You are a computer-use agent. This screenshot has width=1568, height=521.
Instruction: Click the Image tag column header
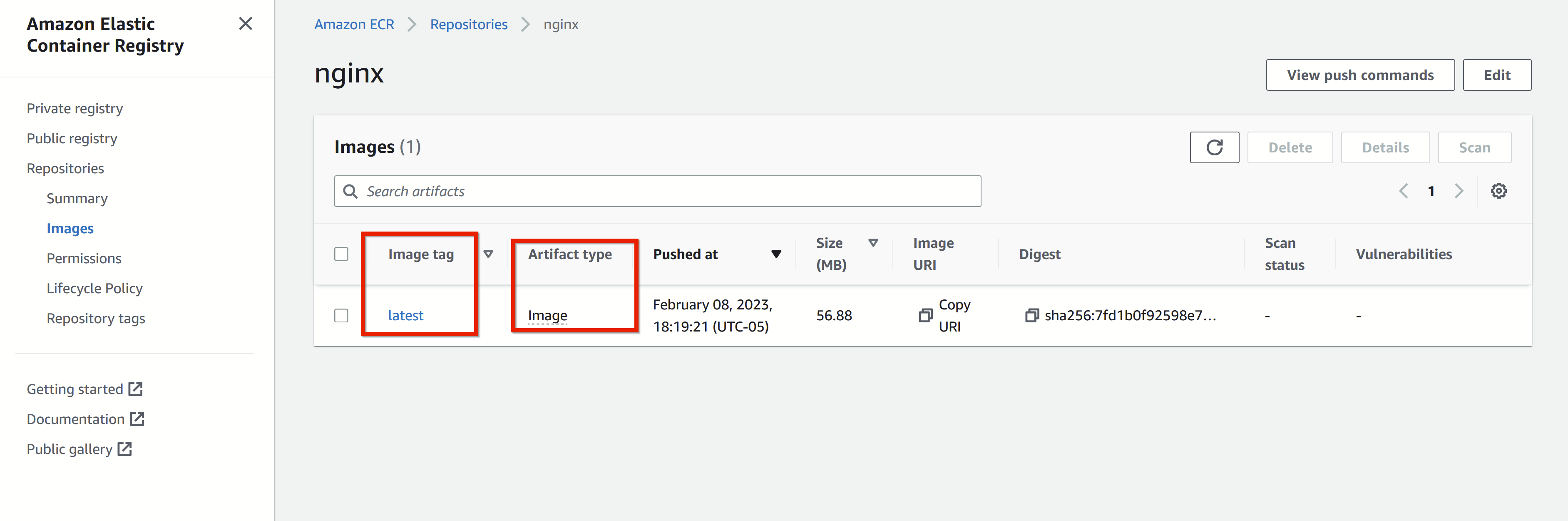[x=421, y=254]
